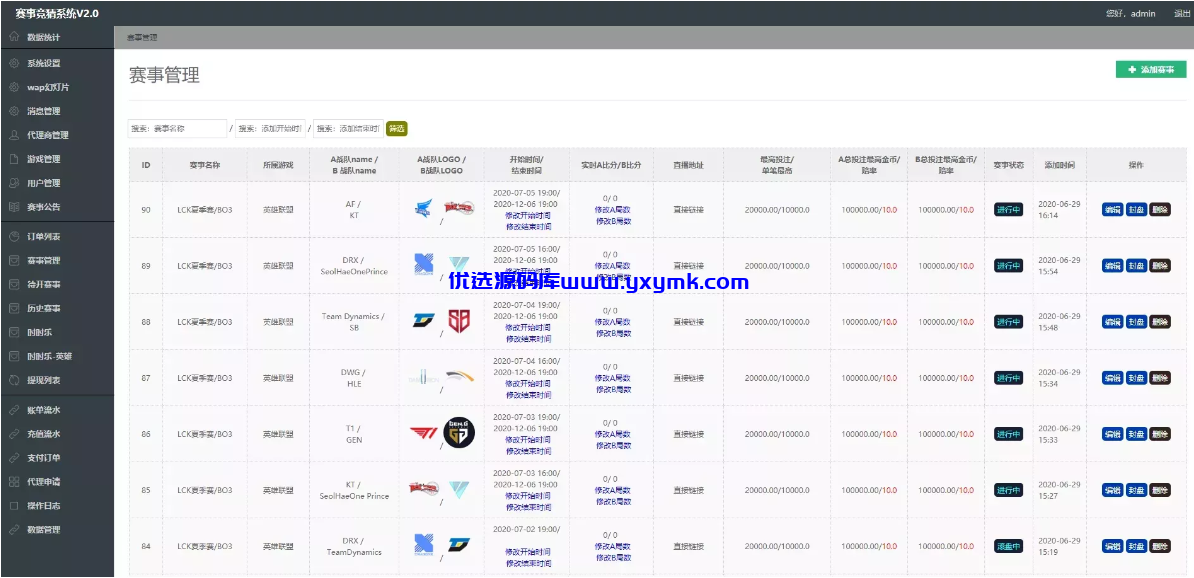Click the person icon beside 代理商管理
Image resolution: width=1194 pixels, height=578 pixels.
tap(14, 135)
